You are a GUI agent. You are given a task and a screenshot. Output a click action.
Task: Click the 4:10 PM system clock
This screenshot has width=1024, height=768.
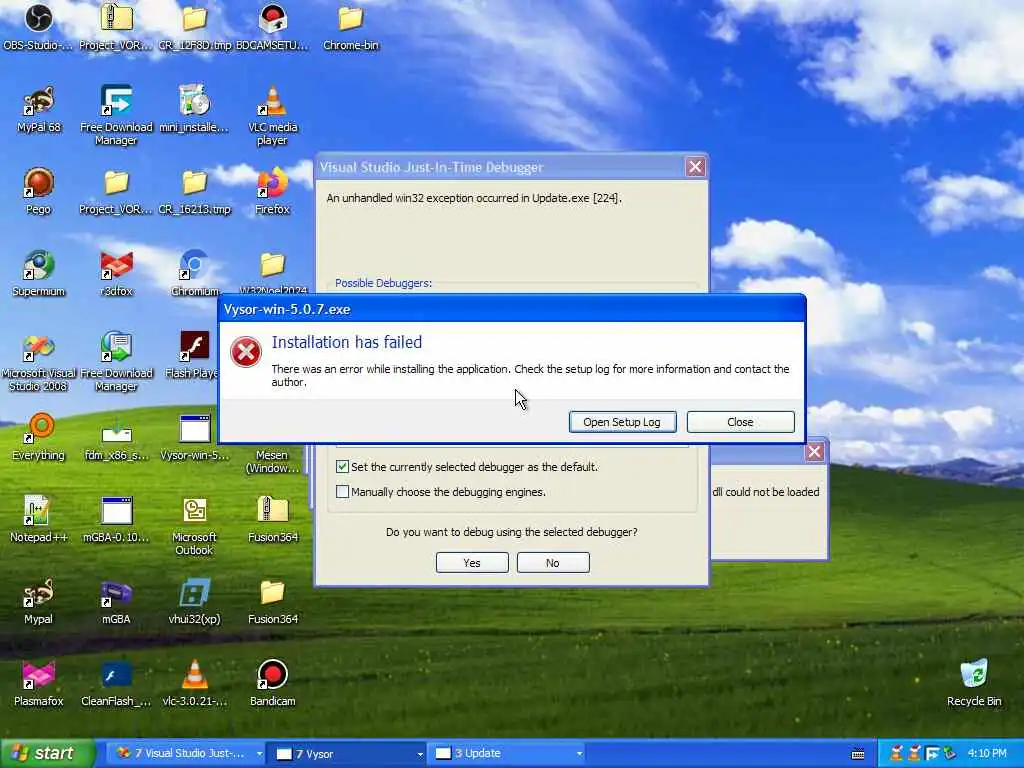point(987,753)
